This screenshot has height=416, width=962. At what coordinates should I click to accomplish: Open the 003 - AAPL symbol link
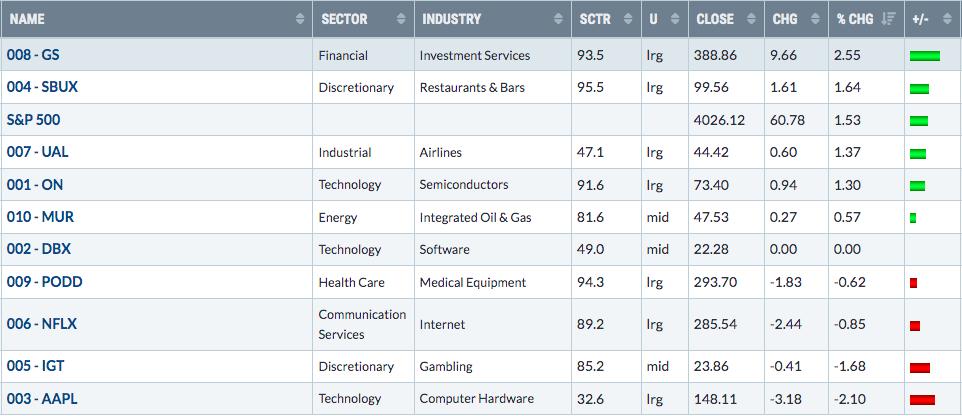(x=42, y=399)
